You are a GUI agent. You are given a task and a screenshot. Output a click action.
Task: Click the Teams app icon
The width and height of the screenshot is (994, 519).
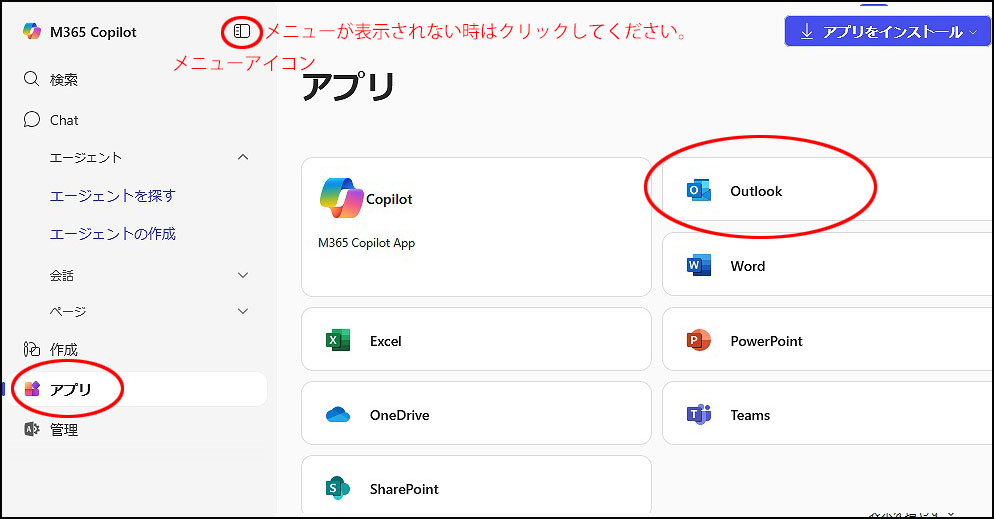click(699, 414)
